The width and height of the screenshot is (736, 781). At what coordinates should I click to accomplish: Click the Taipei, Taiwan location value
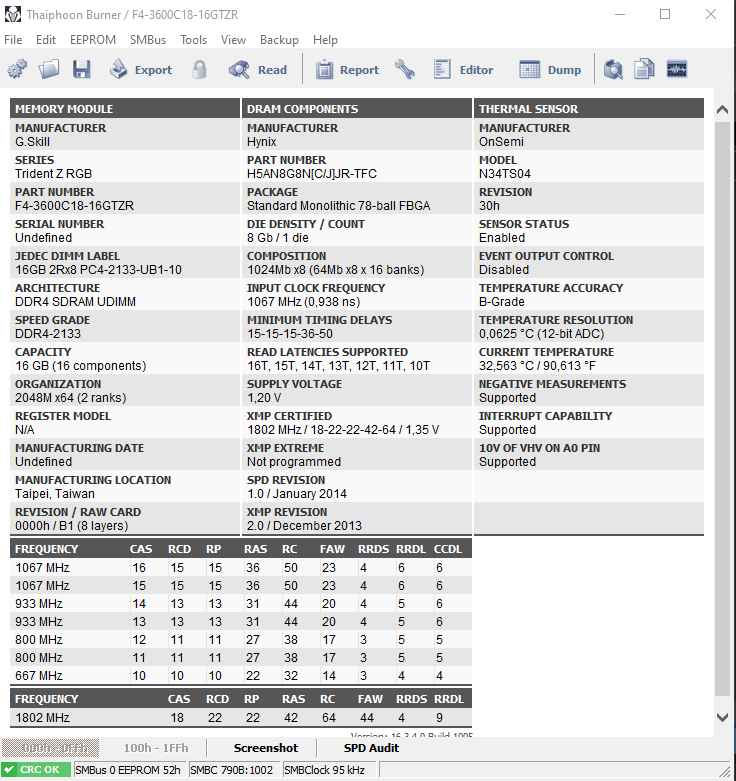point(55,494)
